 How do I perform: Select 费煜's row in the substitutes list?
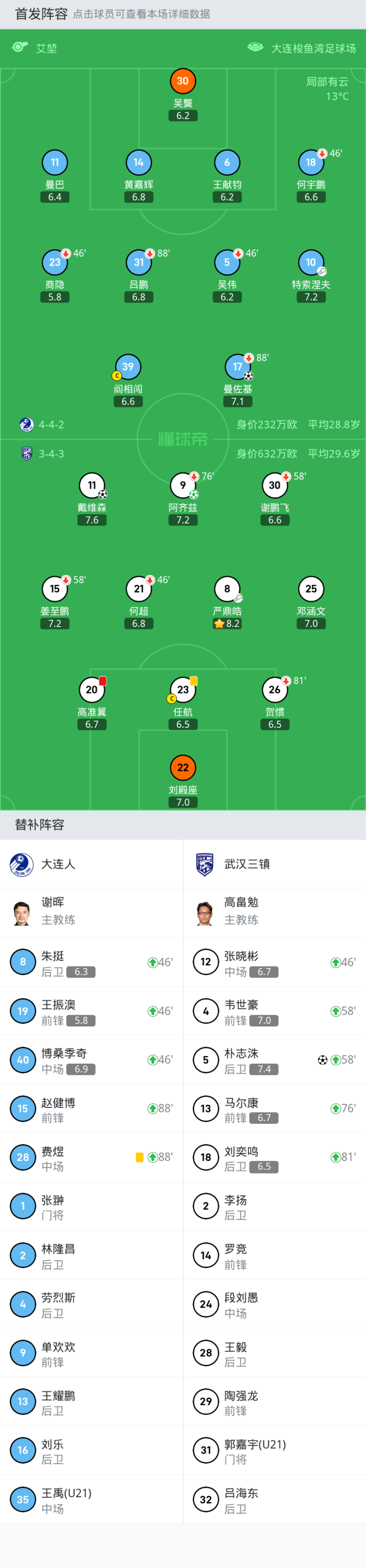tap(91, 1157)
